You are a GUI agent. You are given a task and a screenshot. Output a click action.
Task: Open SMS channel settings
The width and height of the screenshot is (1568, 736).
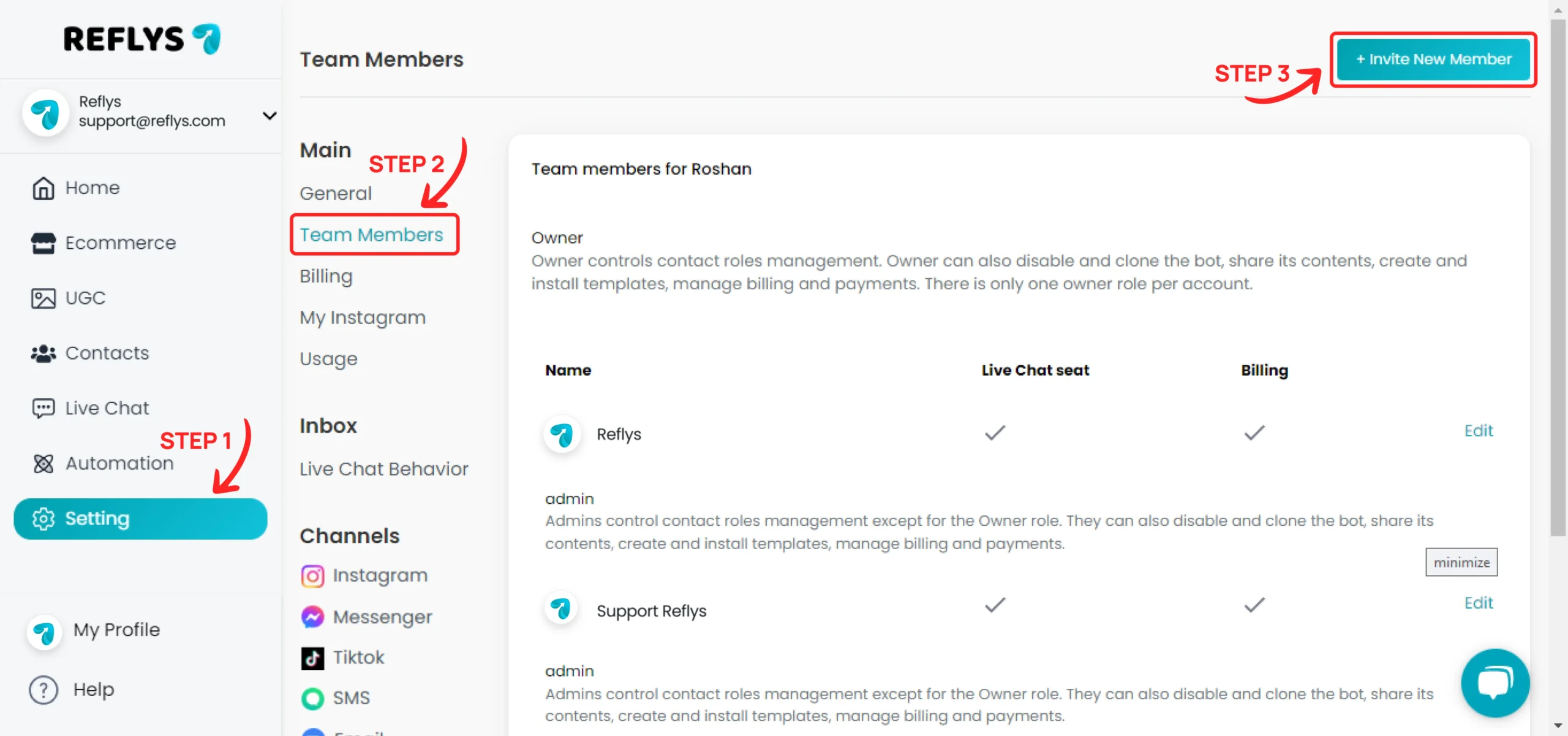click(x=351, y=698)
